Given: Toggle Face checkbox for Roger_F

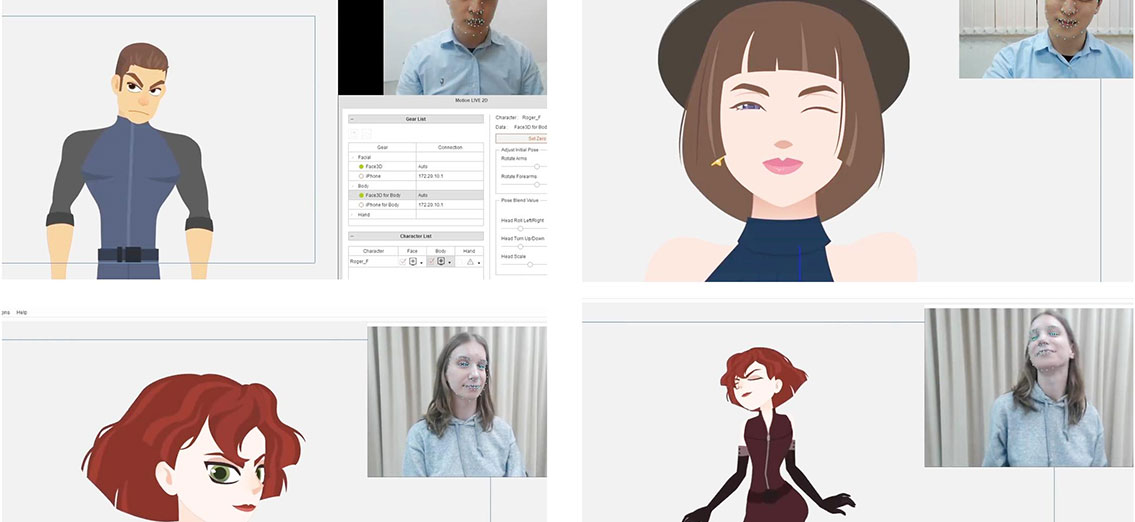Looking at the screenshot, I should pyautogui.click(x=403, y=261).
